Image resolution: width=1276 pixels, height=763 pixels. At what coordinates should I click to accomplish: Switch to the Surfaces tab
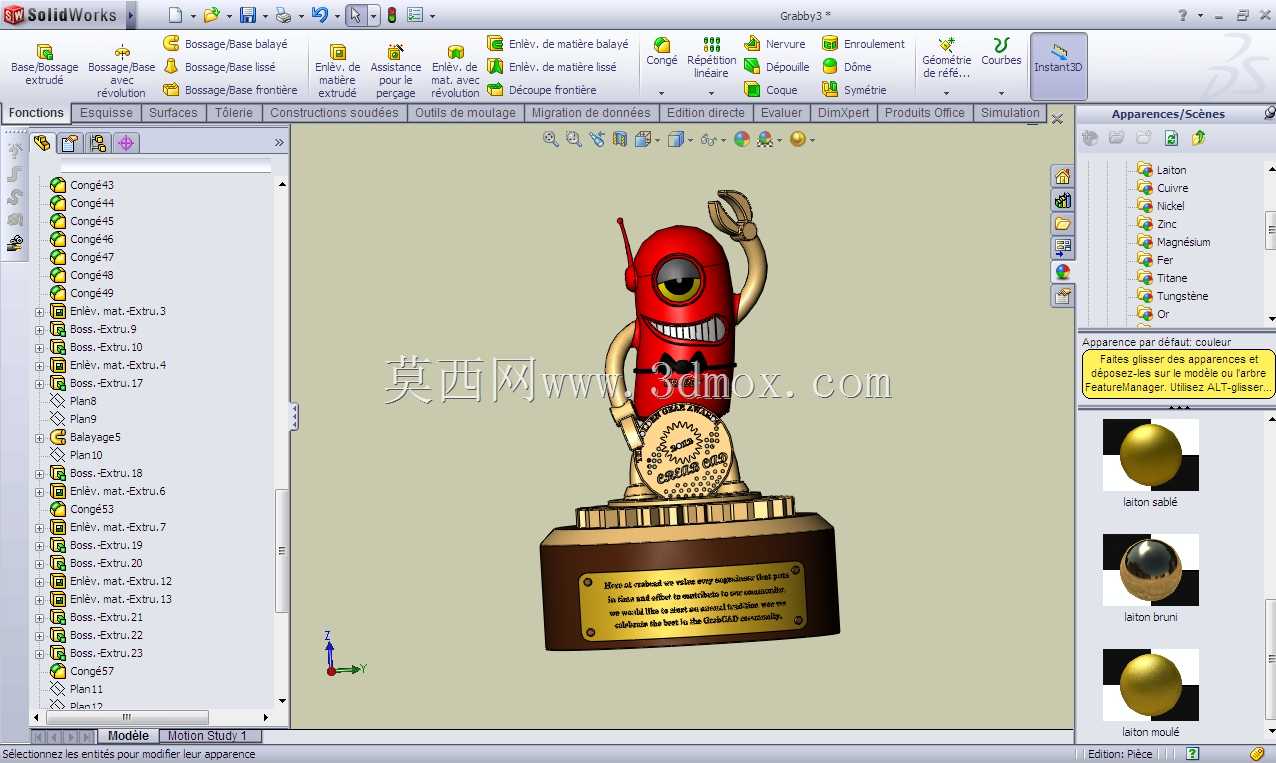pyautogui.click(x=173, y=113)
